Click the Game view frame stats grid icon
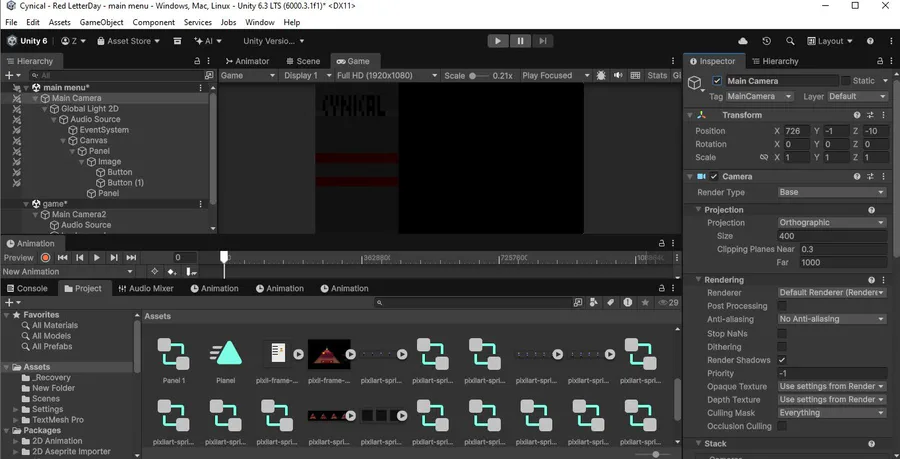This screenshot has width=900, height=459. (635, 75)
